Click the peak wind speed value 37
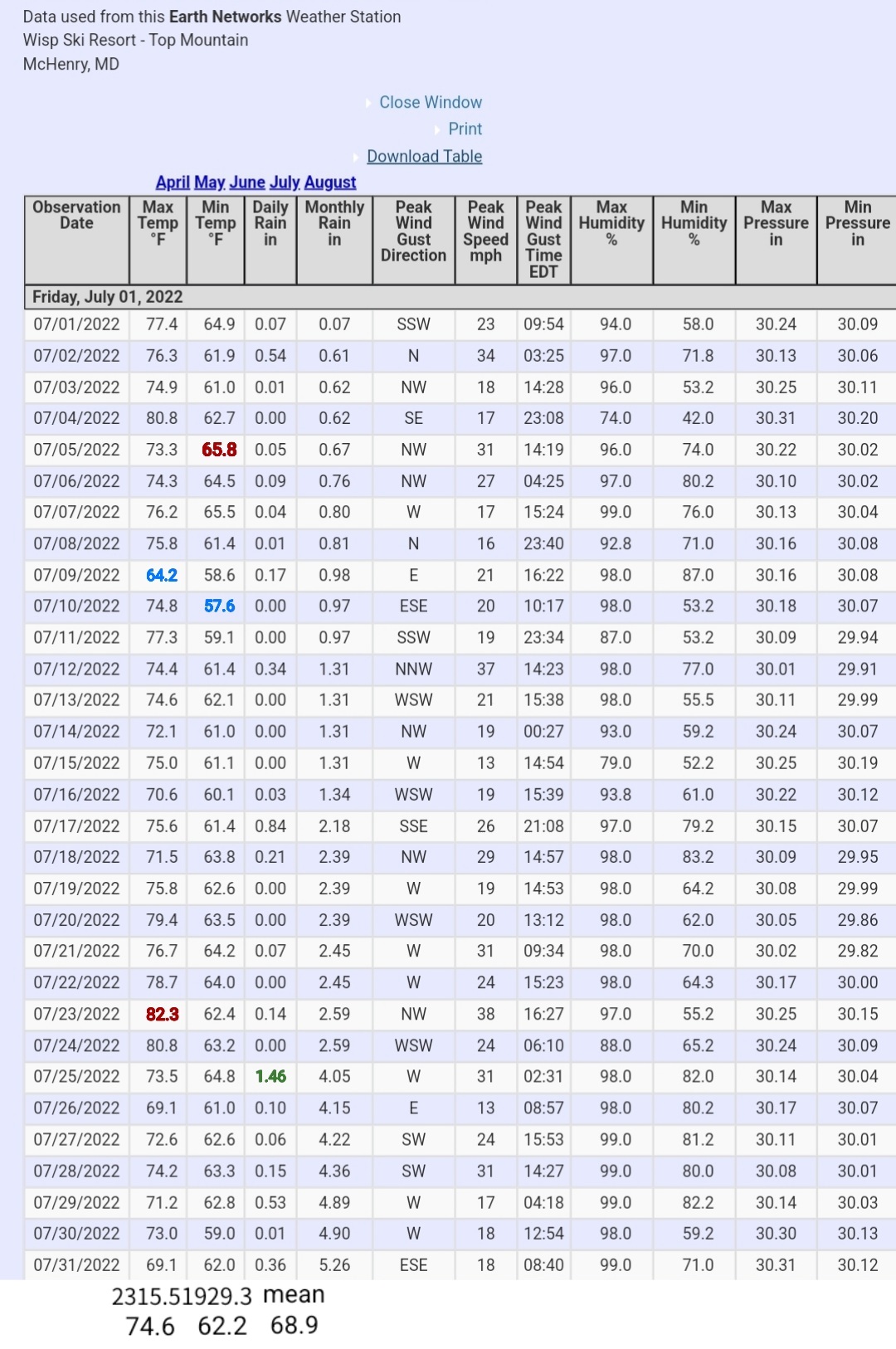Image resolution: width=896 pixels, height=1349 pixels. pyautogui.click(x=485, y=669)
